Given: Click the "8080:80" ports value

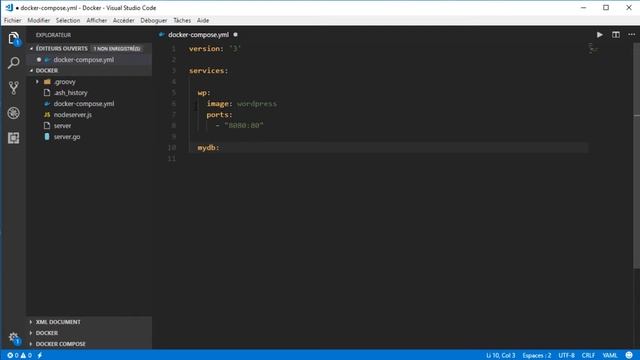Looking at the screenshot, I should (x=244, y=126).
